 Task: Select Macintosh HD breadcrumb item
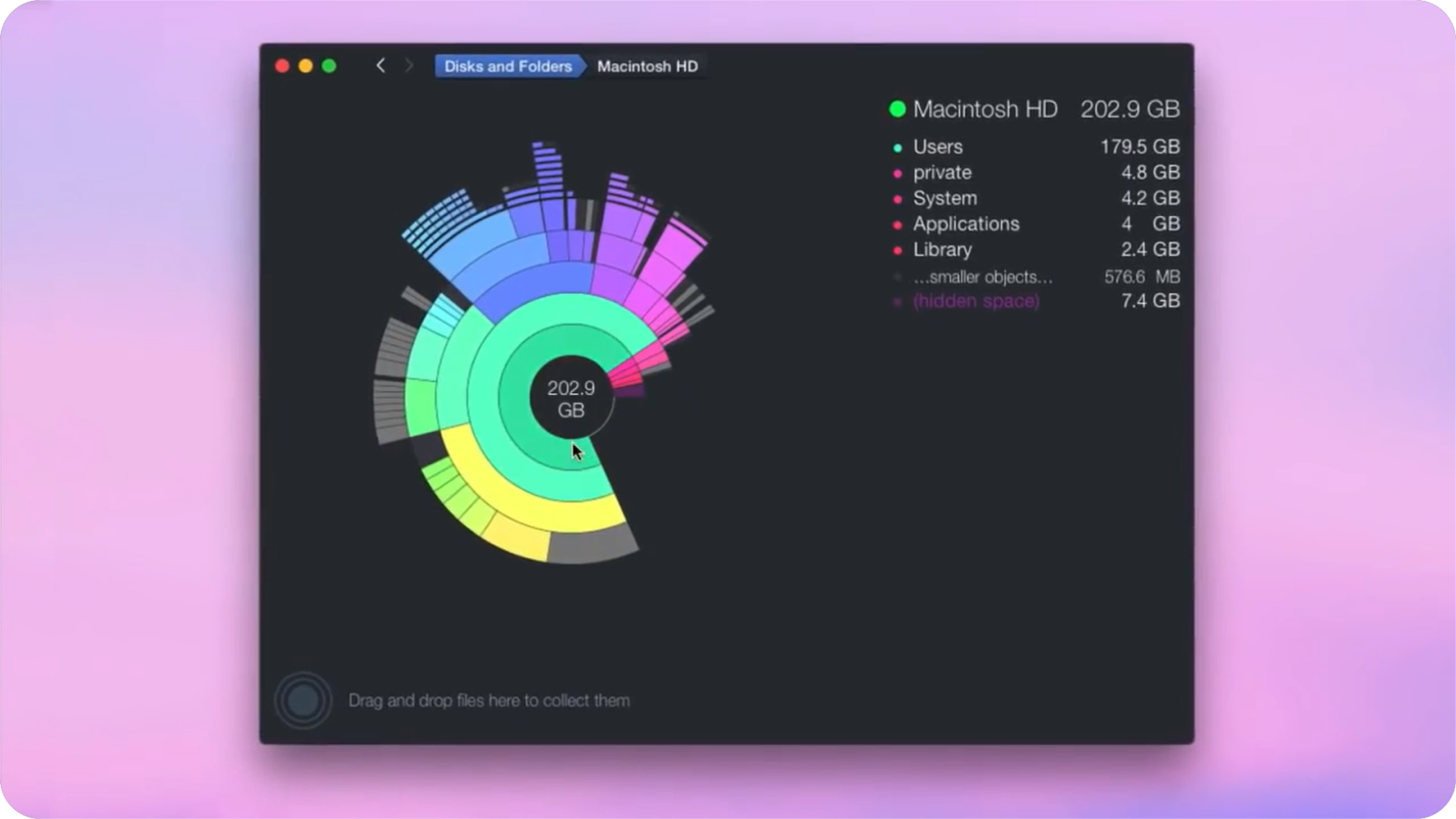click(x=647, y=67)
